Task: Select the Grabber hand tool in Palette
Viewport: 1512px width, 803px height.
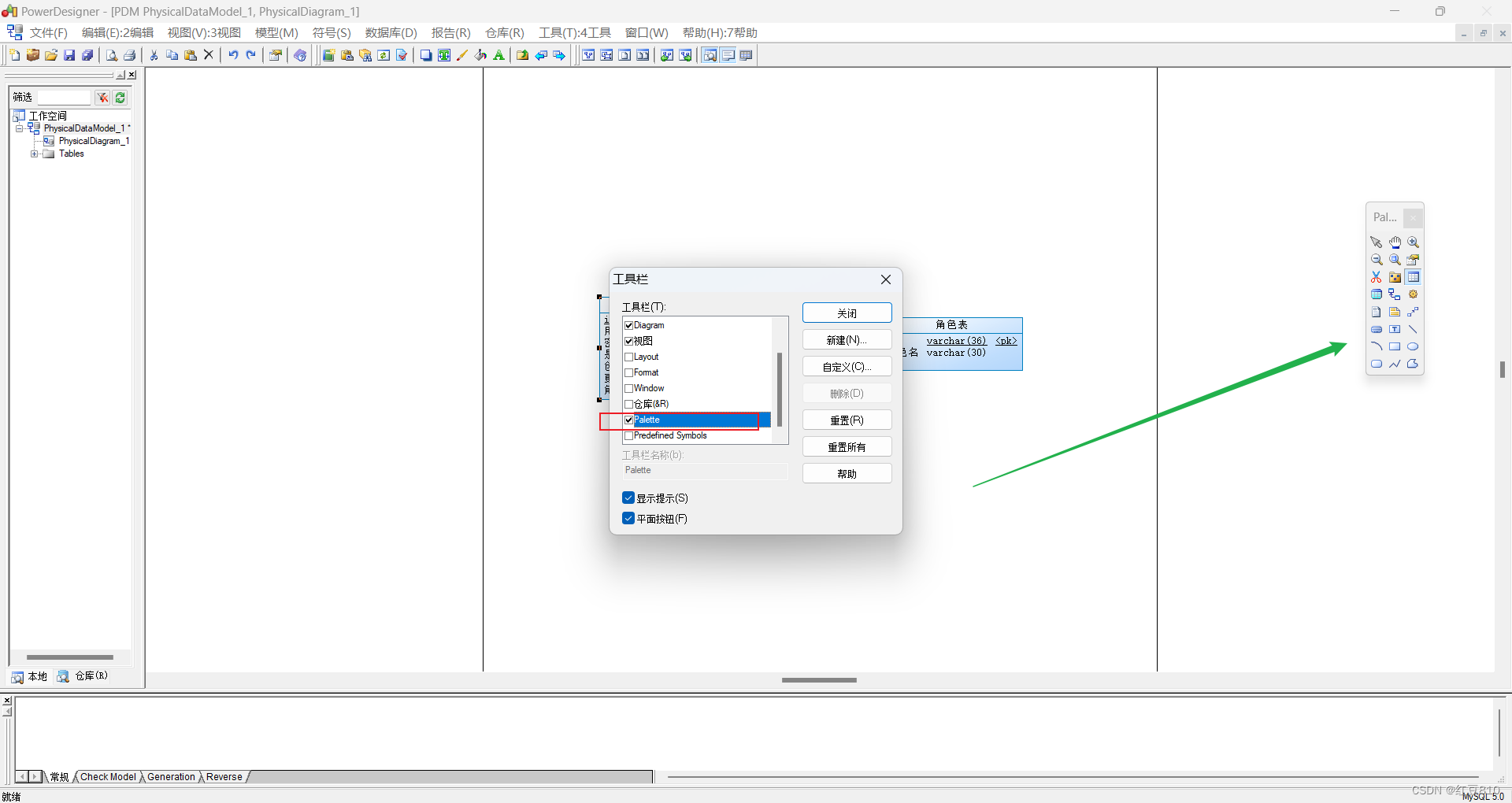Action: 1395,242
